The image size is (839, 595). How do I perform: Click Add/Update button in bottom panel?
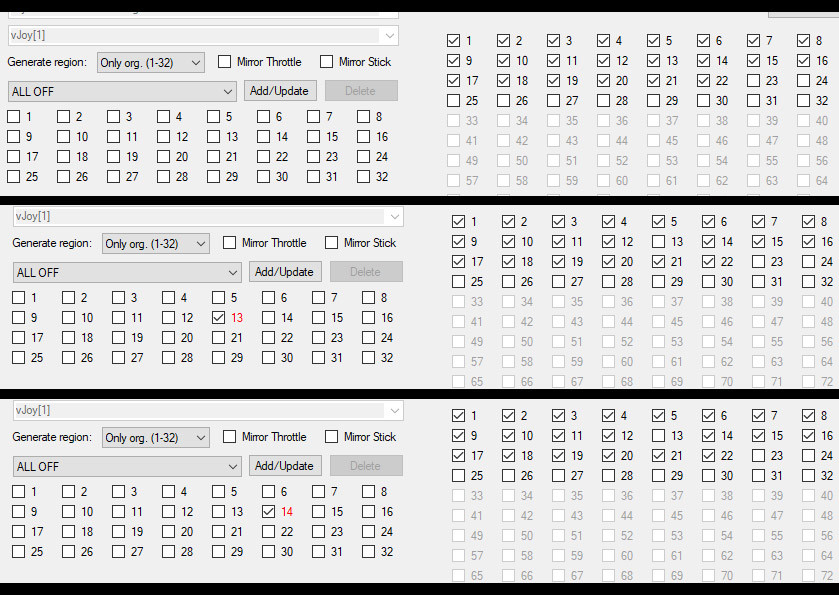285,466
